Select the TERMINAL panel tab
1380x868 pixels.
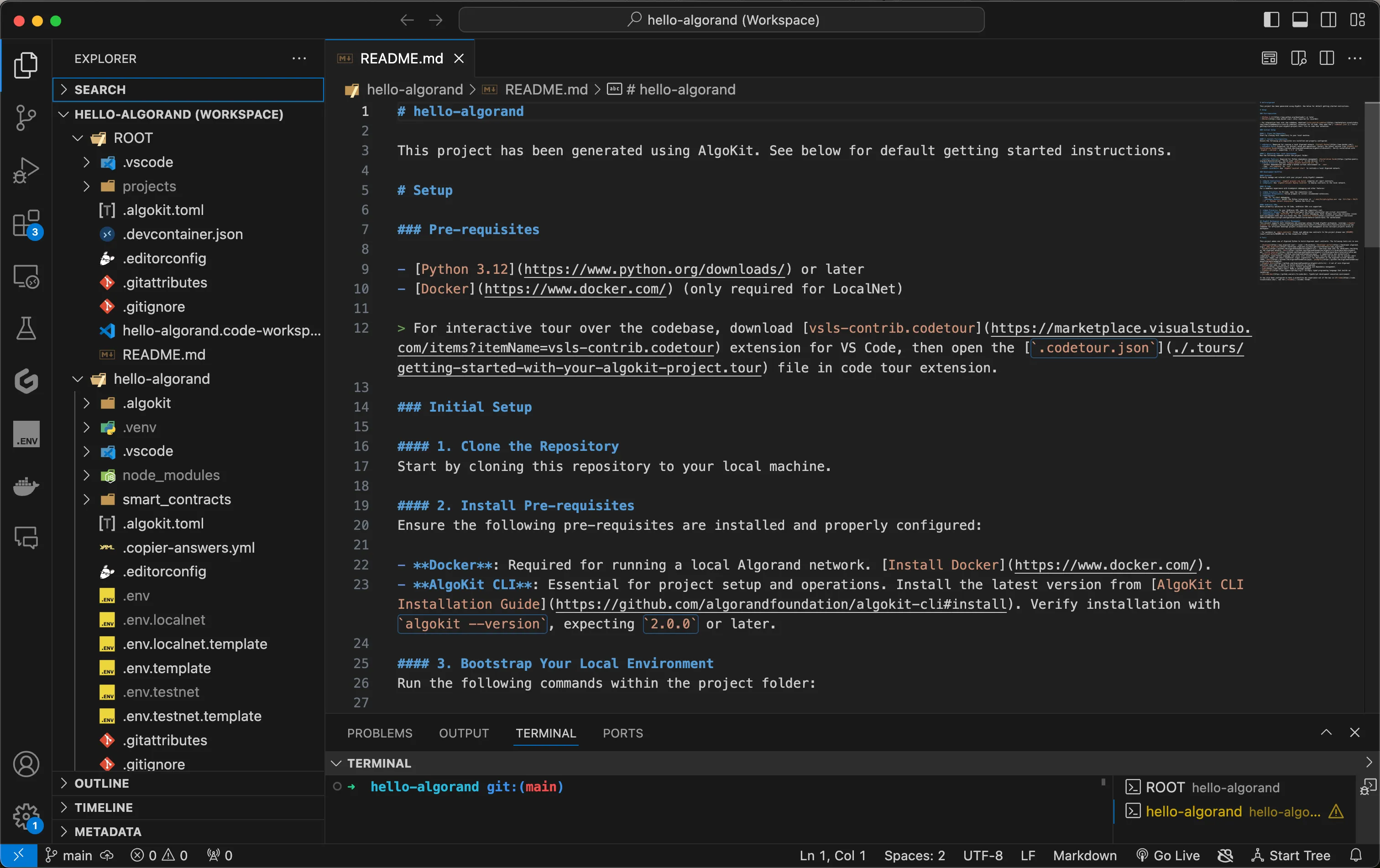pyautogui.click(x=546, y=733)
